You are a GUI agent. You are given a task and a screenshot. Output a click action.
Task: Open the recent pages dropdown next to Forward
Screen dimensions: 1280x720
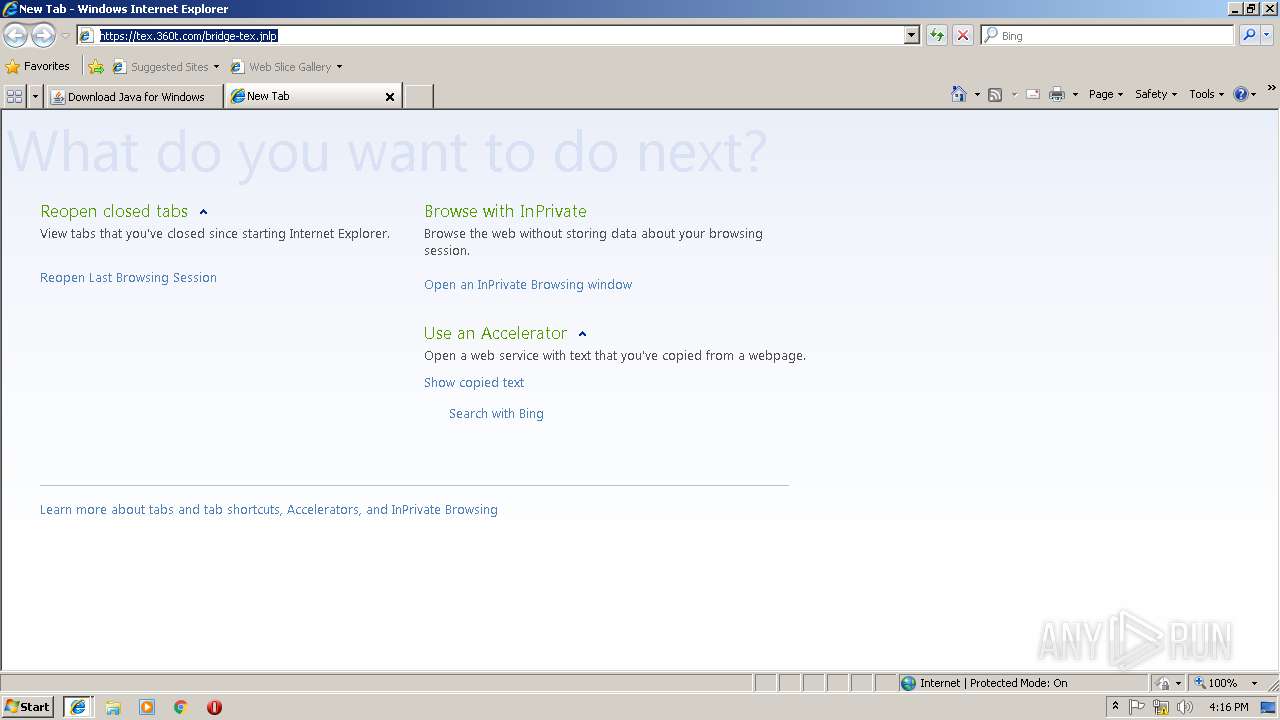[x=65, y=36]
